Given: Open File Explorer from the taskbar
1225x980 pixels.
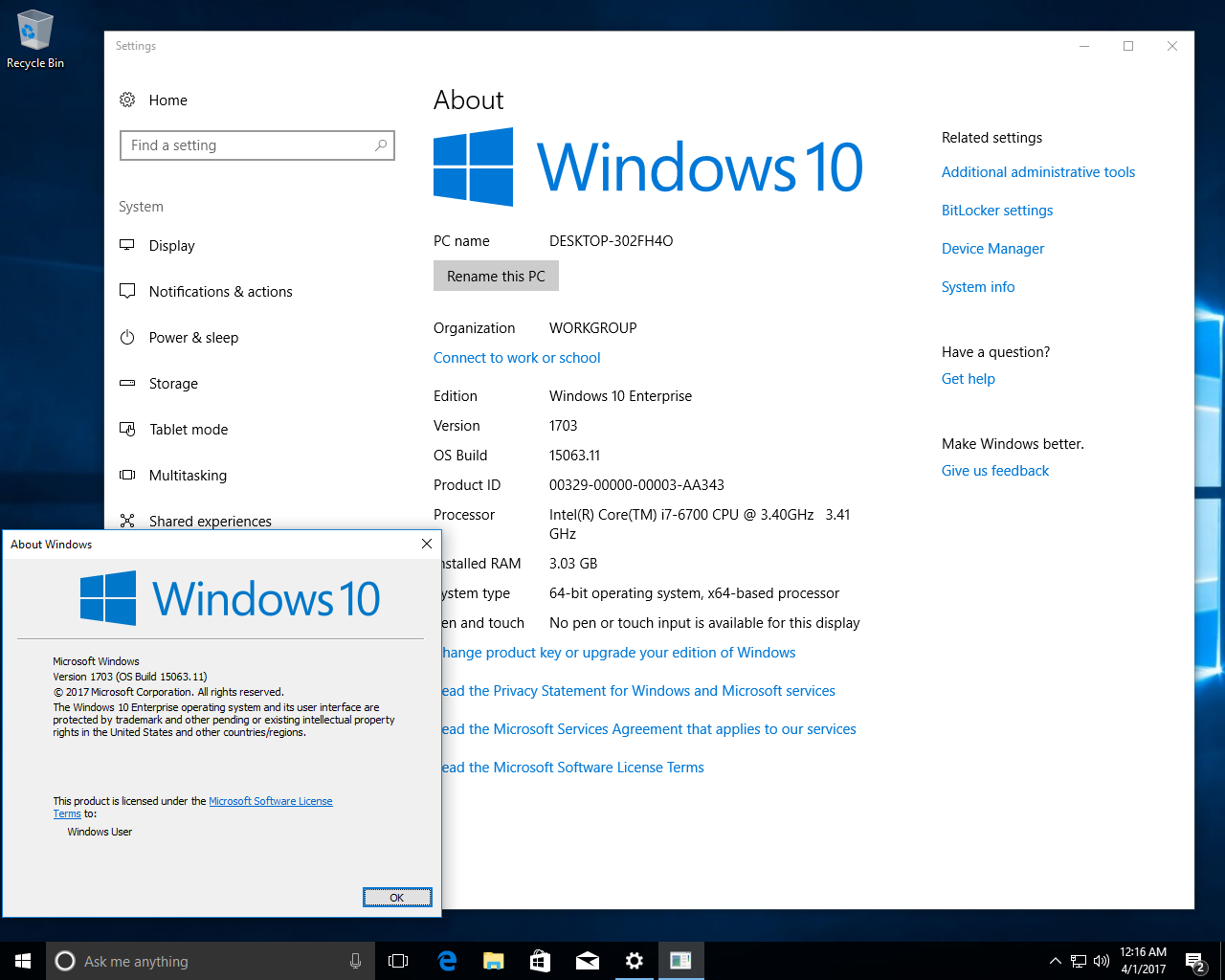Looking at the screenshot, I should [x=493, y=961].
